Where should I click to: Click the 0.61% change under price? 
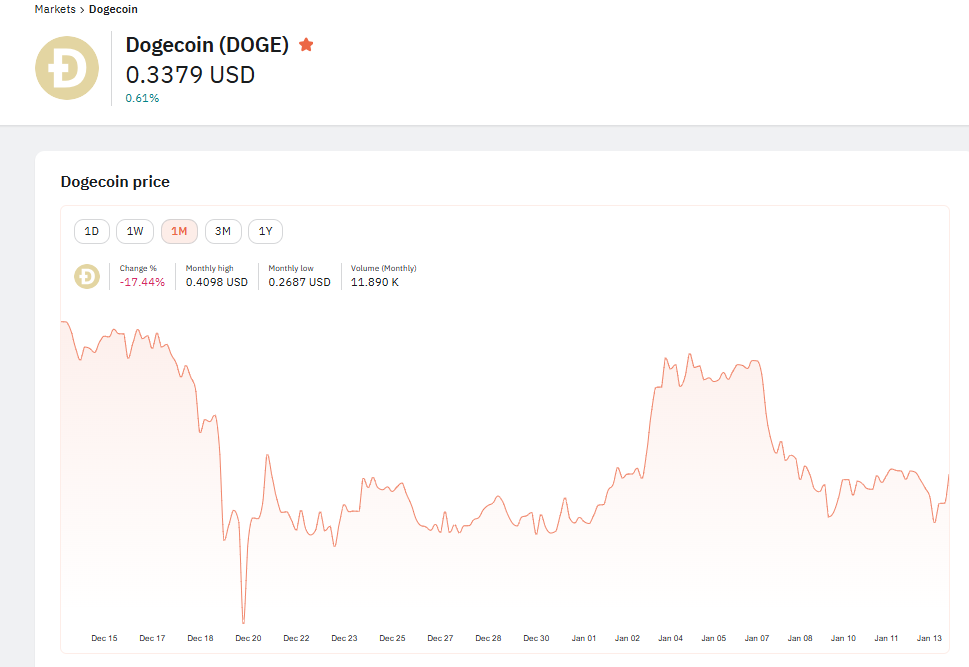tap(142, 98)
